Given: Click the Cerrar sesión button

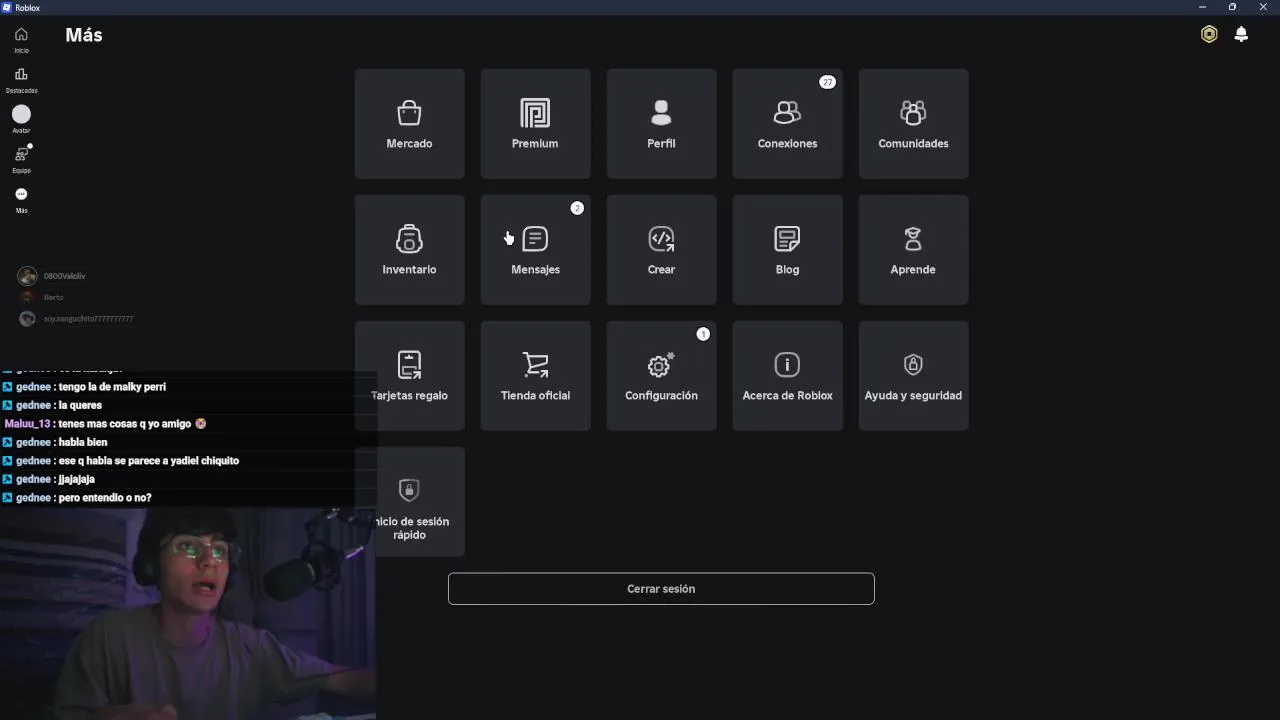Looking at the screenshot, I should click(661, 589).
